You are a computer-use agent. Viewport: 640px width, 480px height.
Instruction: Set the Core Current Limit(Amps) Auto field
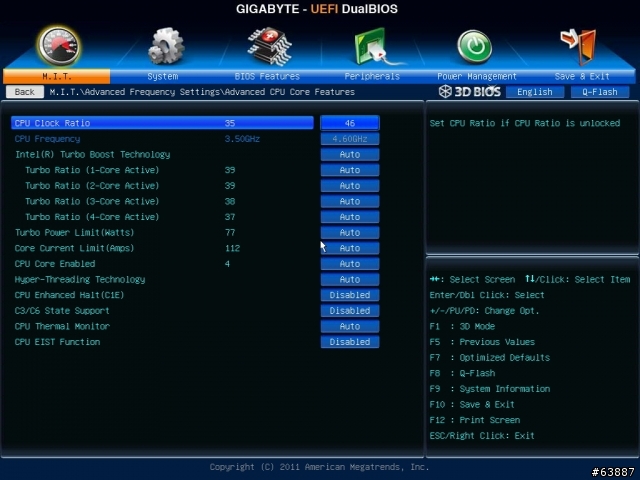point(350,248)
